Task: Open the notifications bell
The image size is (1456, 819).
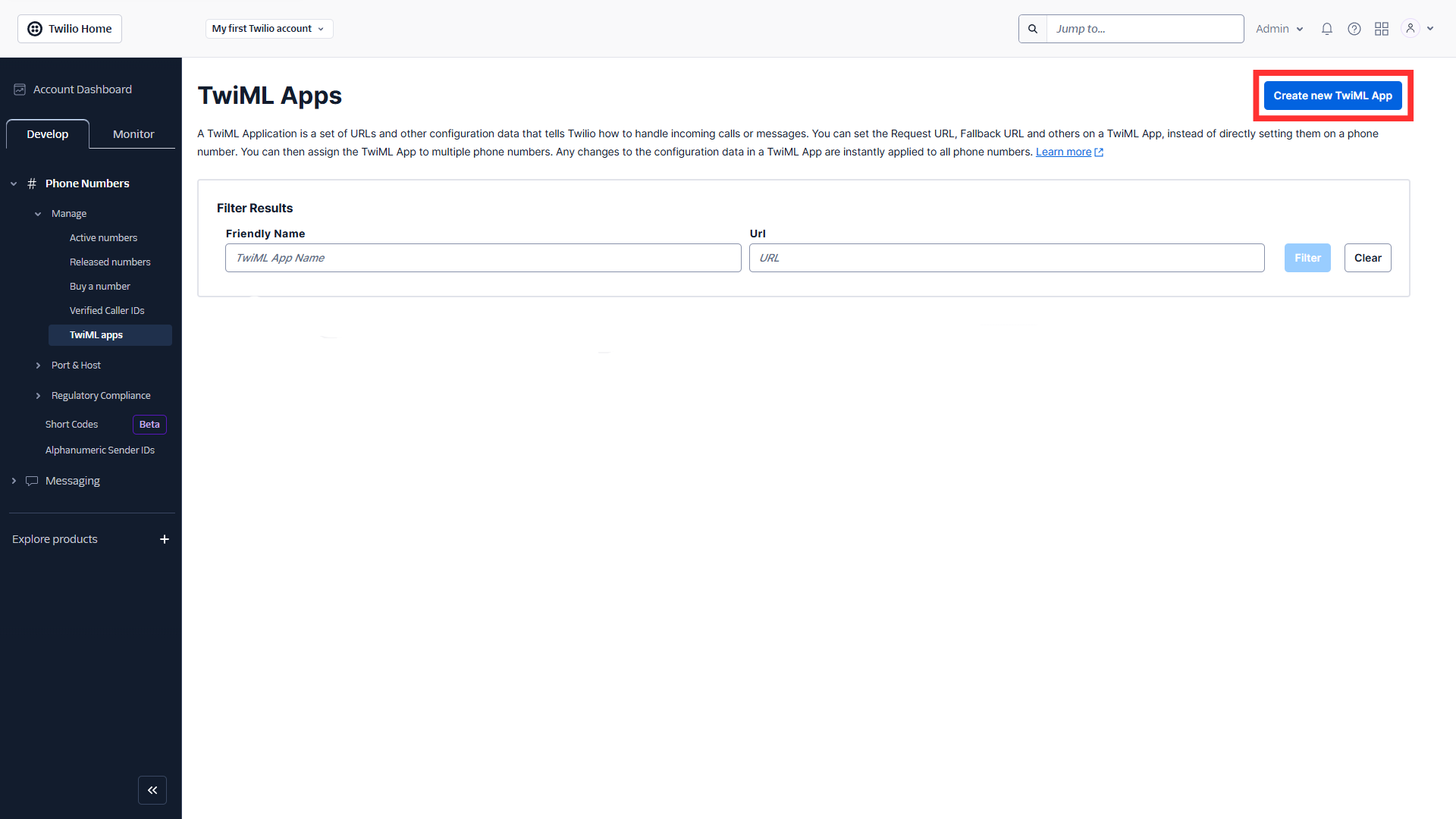Action: [1326, 28]
